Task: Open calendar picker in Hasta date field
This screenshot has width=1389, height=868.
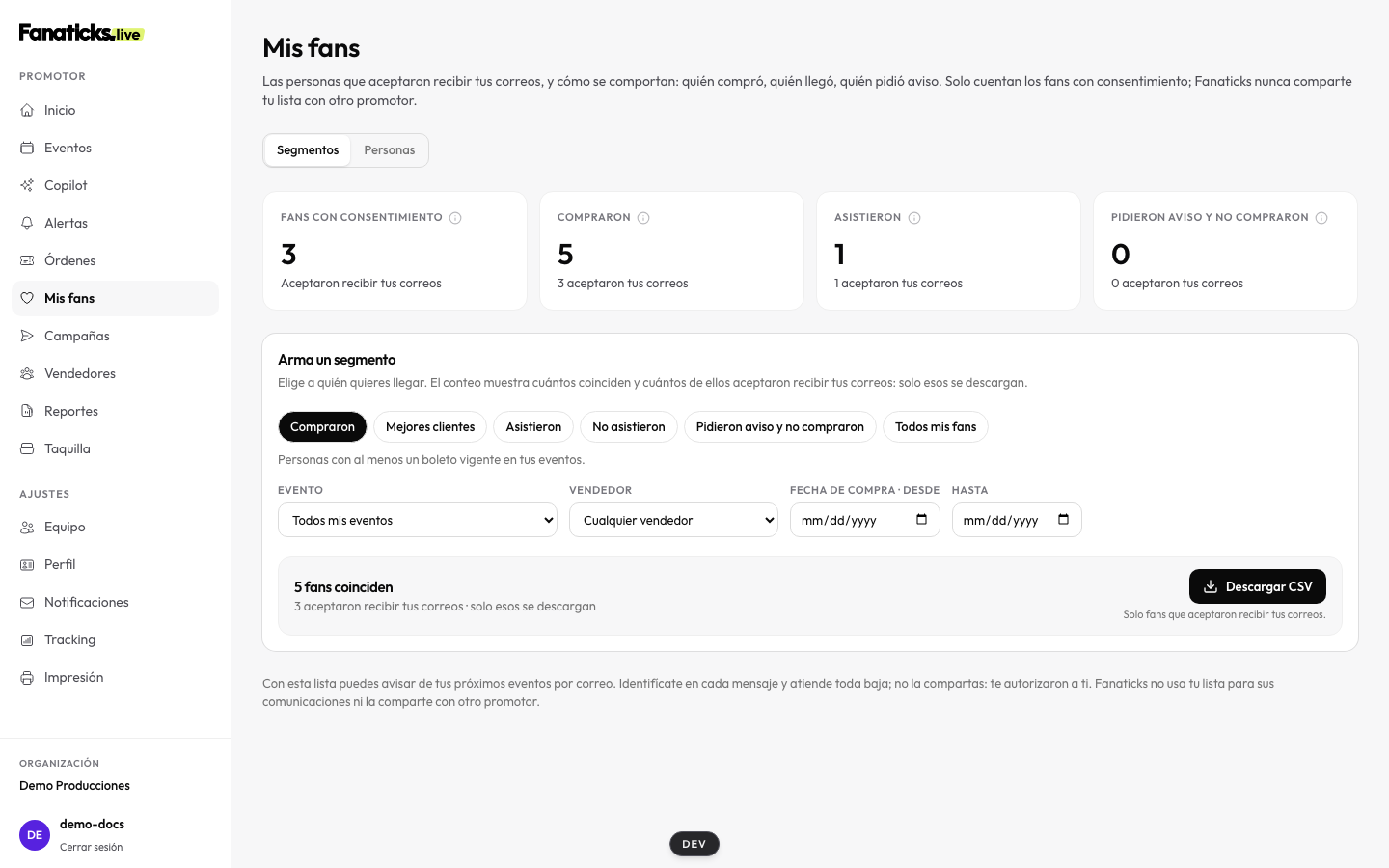Action: click(1063, 520)
